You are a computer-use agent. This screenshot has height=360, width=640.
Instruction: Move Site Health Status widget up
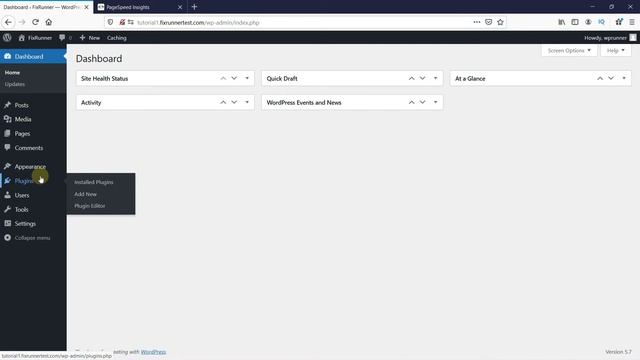point(223,78)
